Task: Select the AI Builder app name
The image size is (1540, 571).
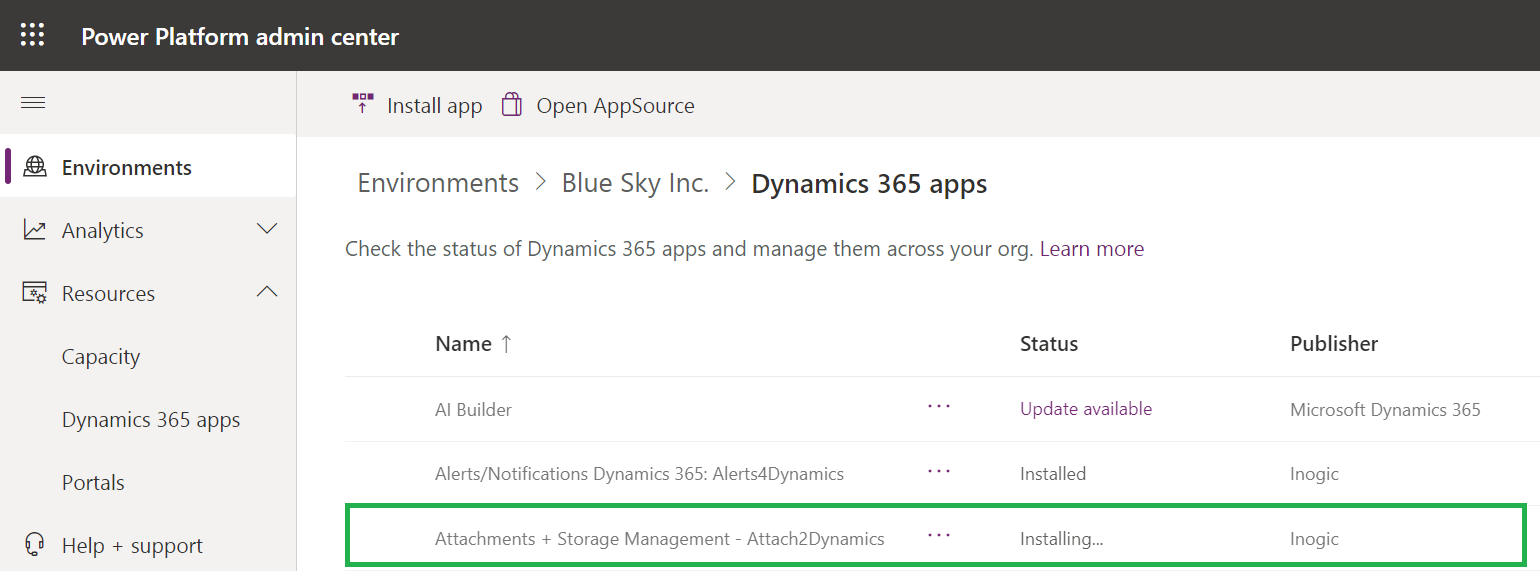Action: (473, 409)
